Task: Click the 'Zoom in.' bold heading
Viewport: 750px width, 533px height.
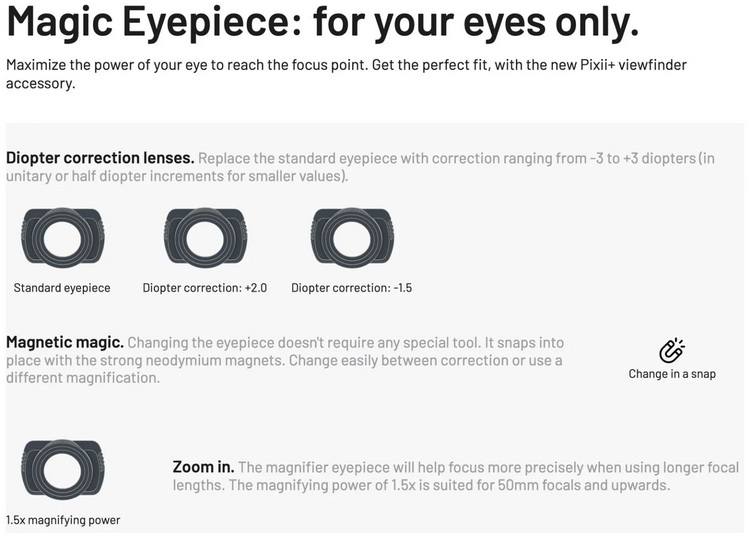Action: (203, 466)
